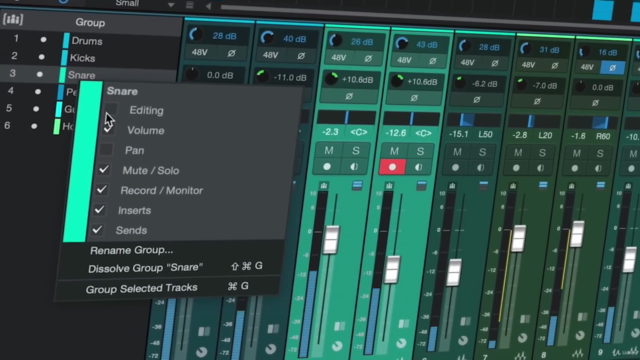Invert phase beside 48V on 40 dB channel

[301, 56]
